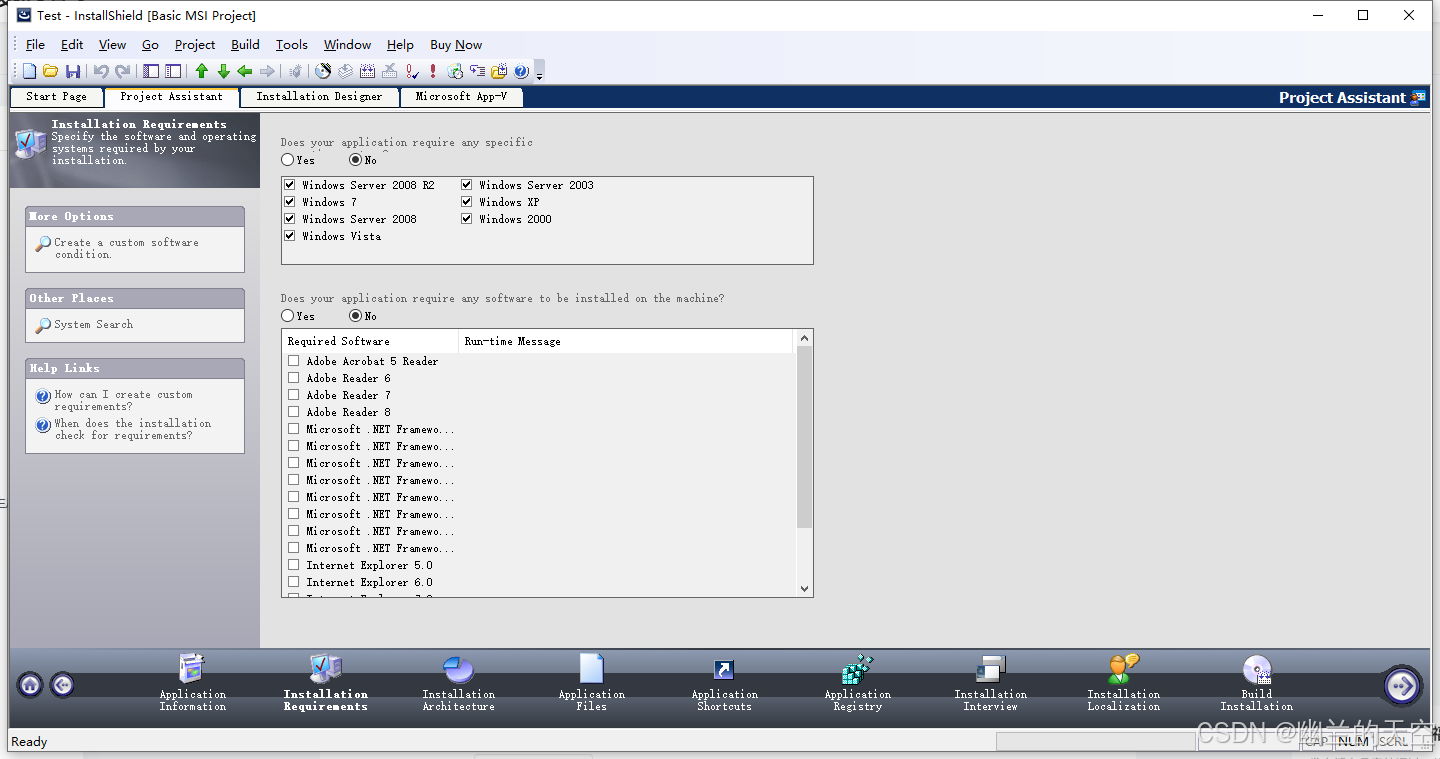Open the Edit menu
1440x759 pixels.
(72, 45)
